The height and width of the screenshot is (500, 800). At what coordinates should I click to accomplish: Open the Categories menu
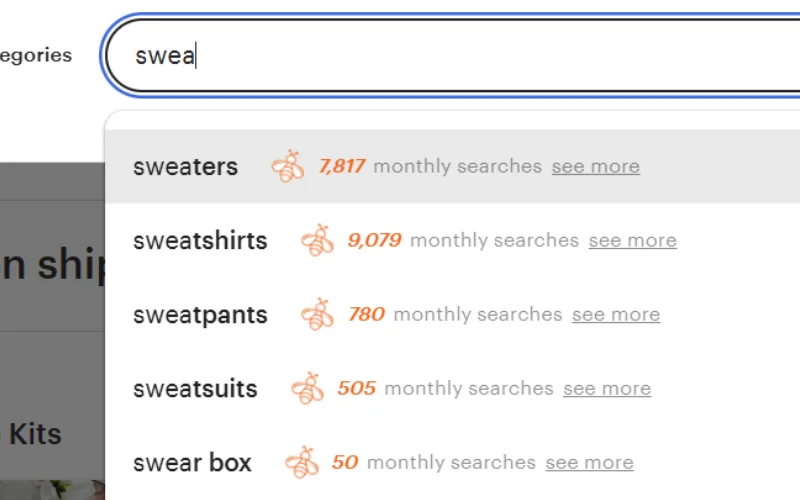tap(35, 56)
